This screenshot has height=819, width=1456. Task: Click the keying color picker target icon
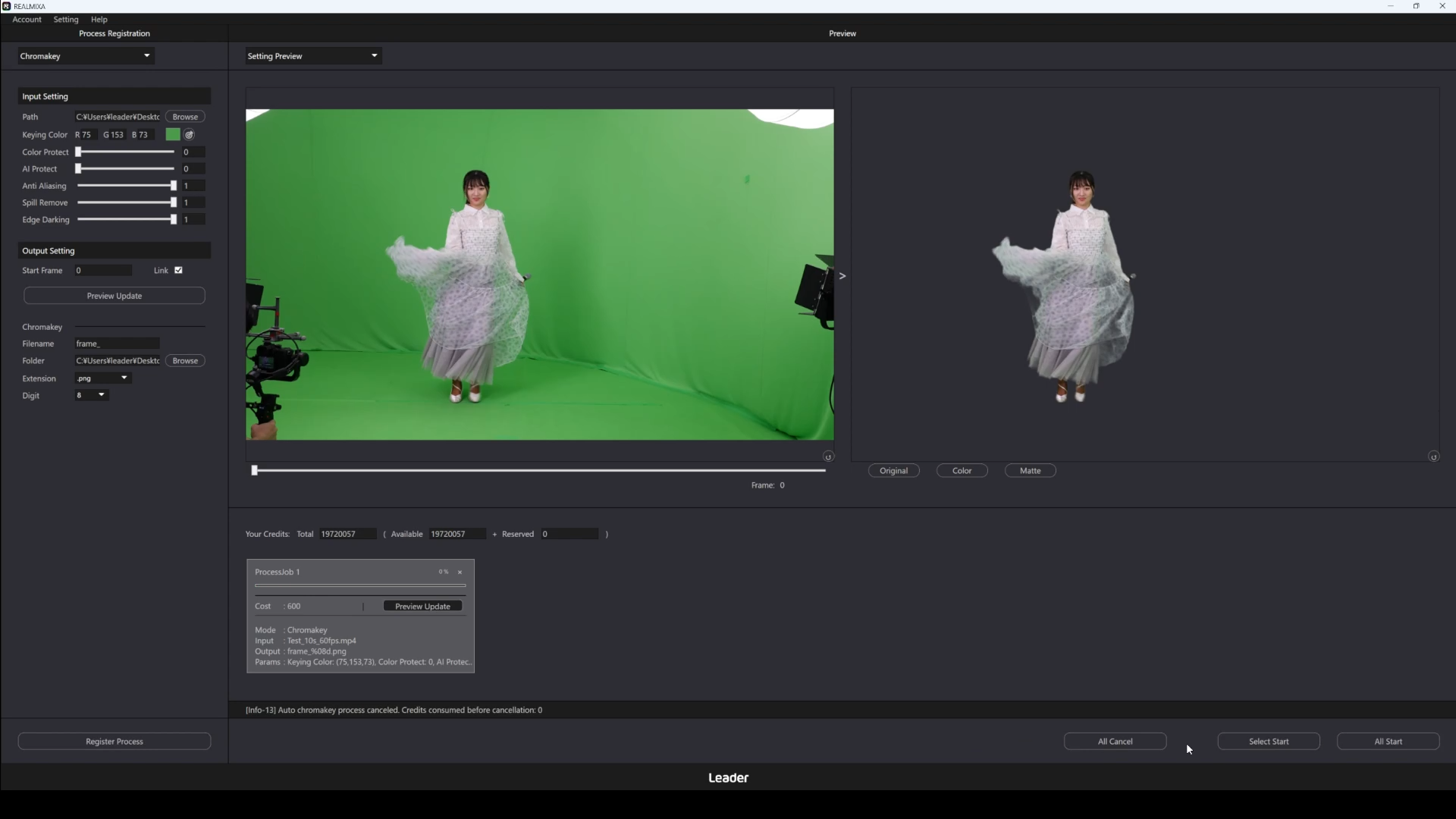click(x=190, y=135)
